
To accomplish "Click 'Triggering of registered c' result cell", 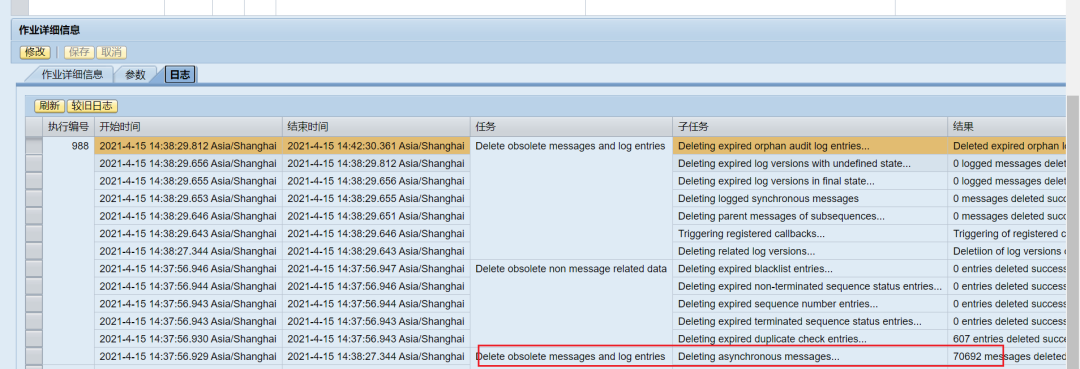I will click(x=1008, y=233).
